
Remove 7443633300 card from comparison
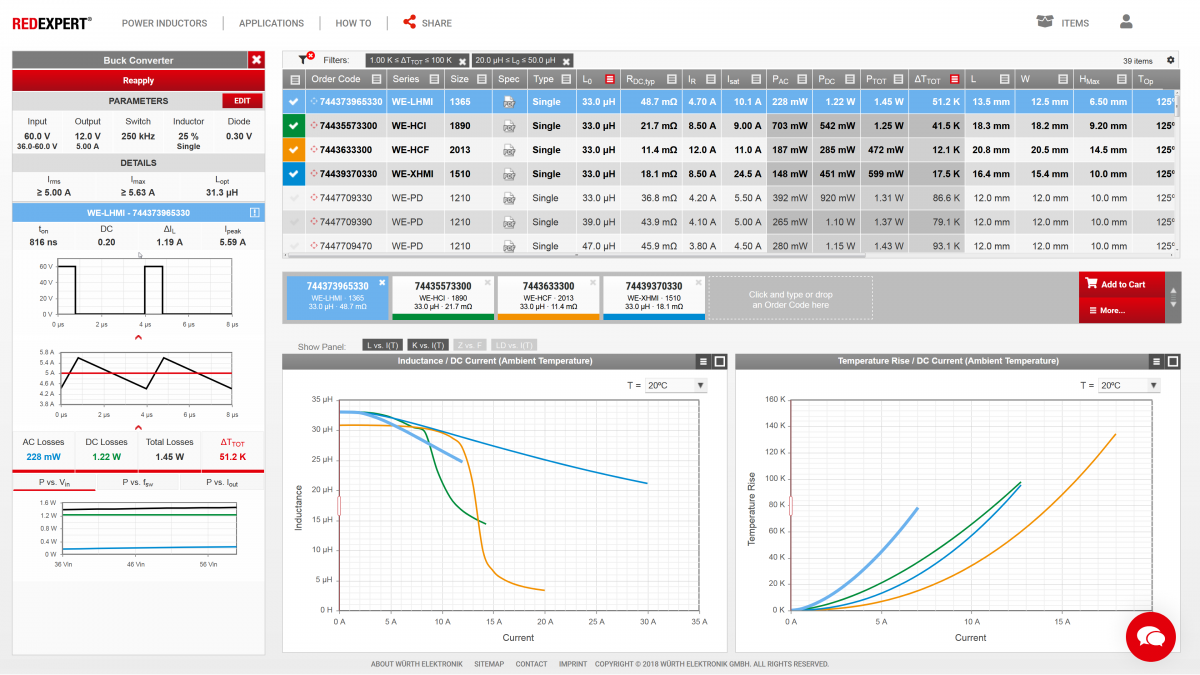coord(592,283)
